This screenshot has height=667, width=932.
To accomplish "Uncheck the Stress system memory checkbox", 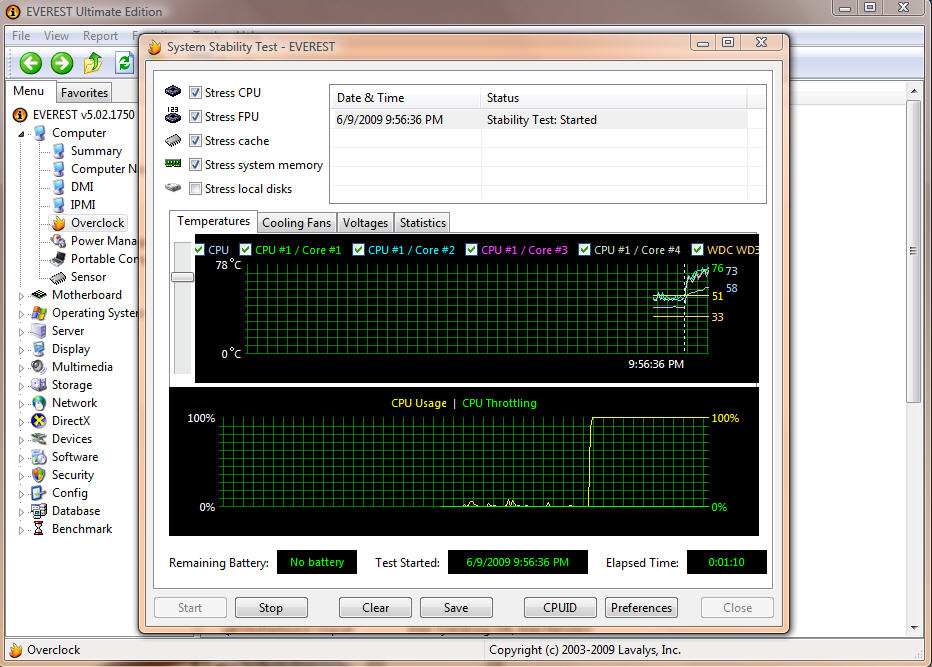I will click(x=195, y=165).
